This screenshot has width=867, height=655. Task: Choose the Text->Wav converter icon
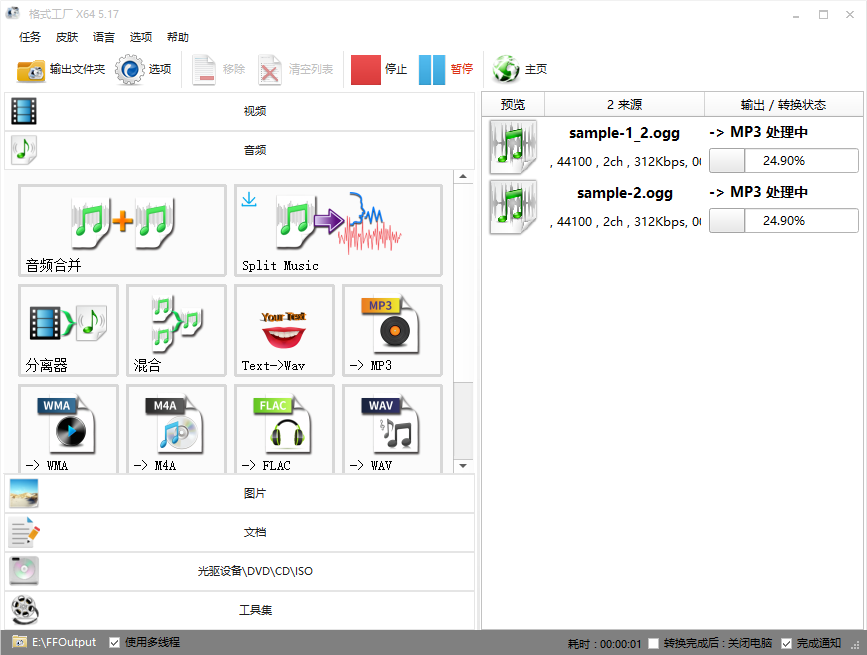point(284,330)
